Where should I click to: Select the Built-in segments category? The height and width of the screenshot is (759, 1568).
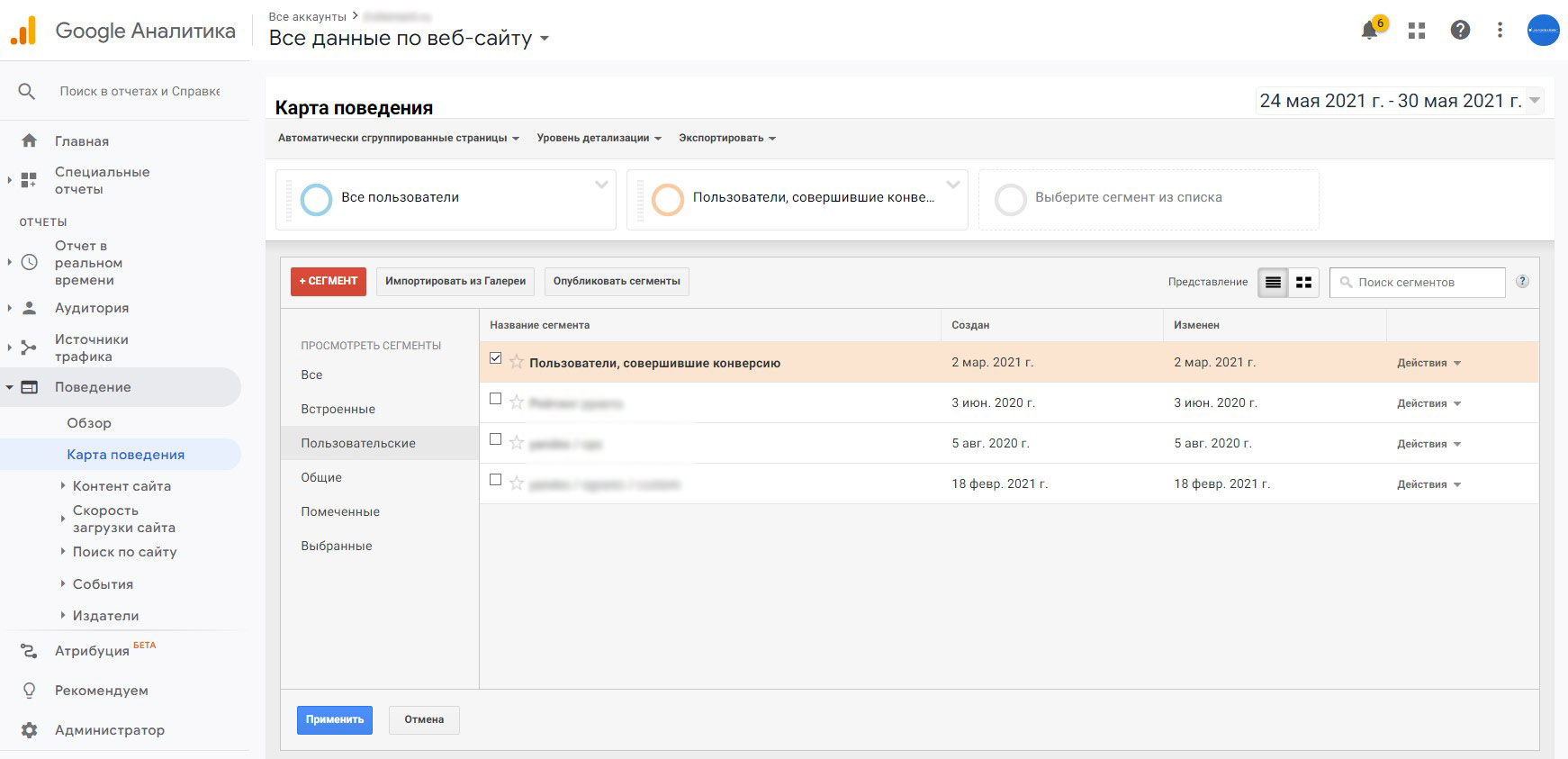tap(338, 409)
